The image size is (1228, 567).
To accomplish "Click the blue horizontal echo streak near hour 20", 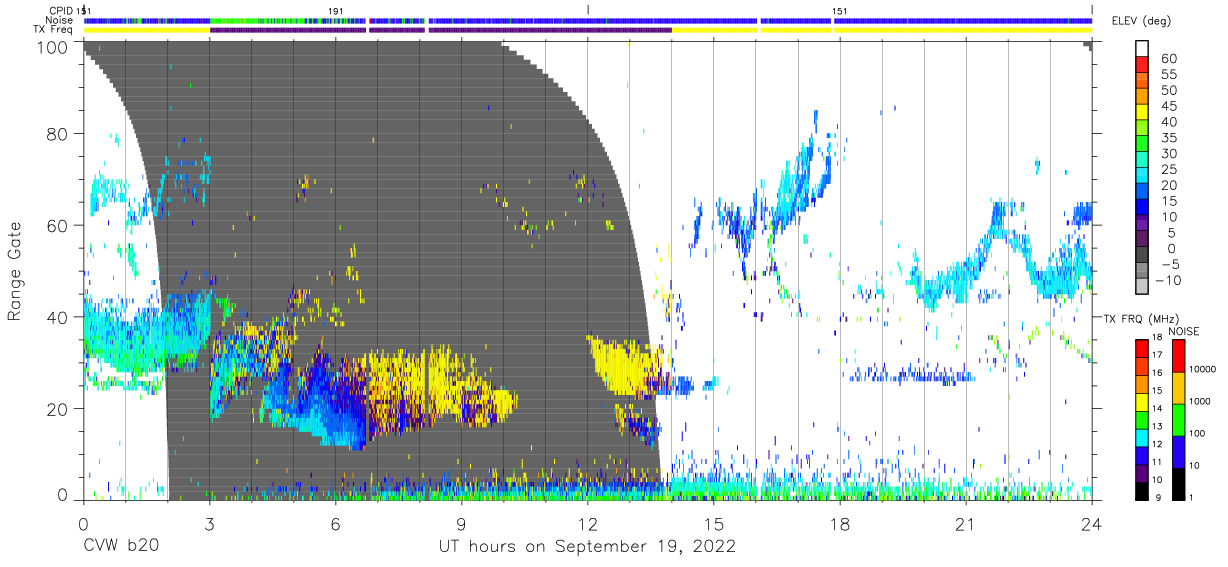I will coord(910,377).
